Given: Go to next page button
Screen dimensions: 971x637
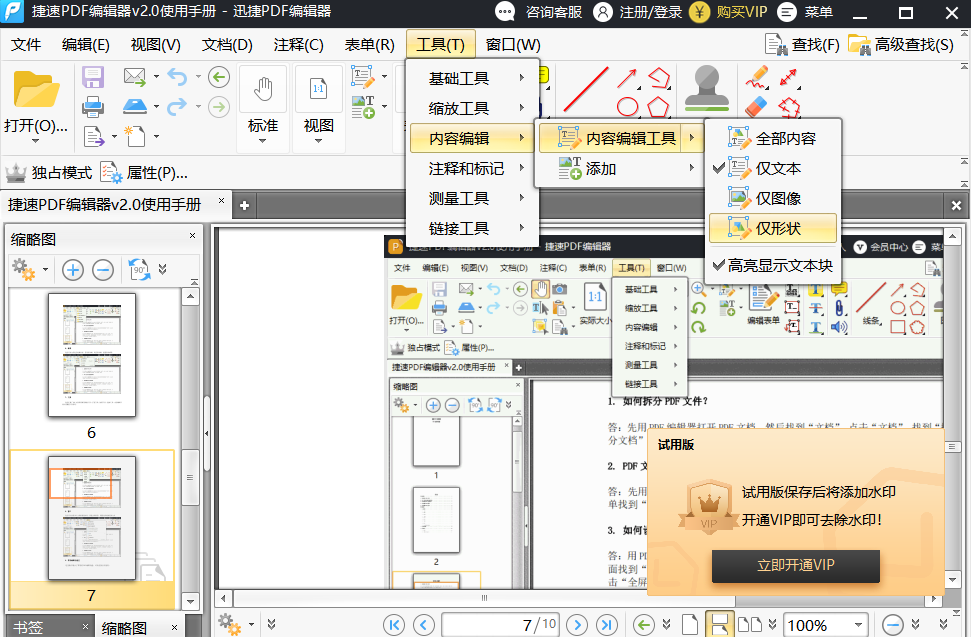Looking at the screenshot, I should click(577, 625).
